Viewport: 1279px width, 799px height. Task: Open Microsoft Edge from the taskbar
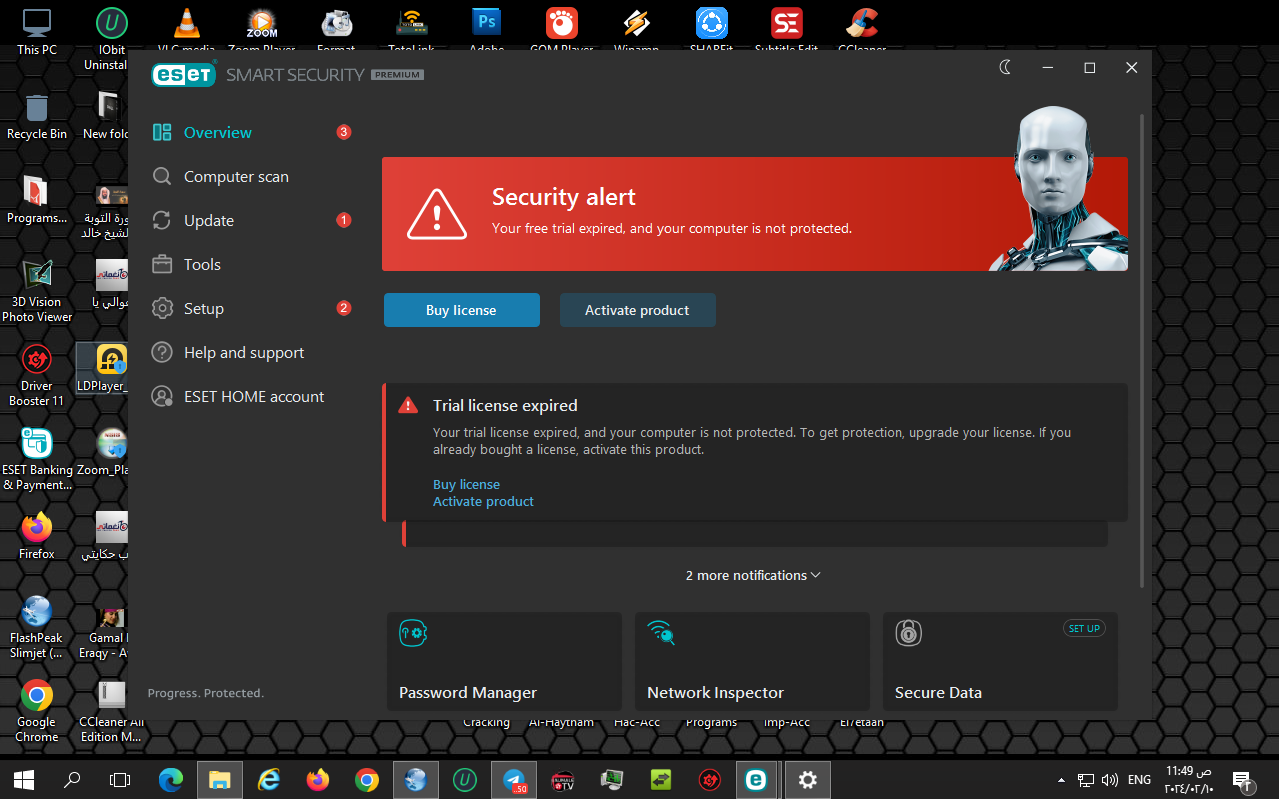[171, 779]
